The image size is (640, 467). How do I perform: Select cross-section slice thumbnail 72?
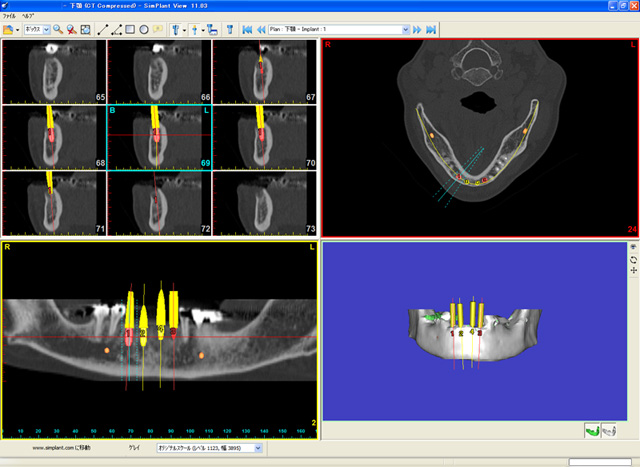pos(155,200)
